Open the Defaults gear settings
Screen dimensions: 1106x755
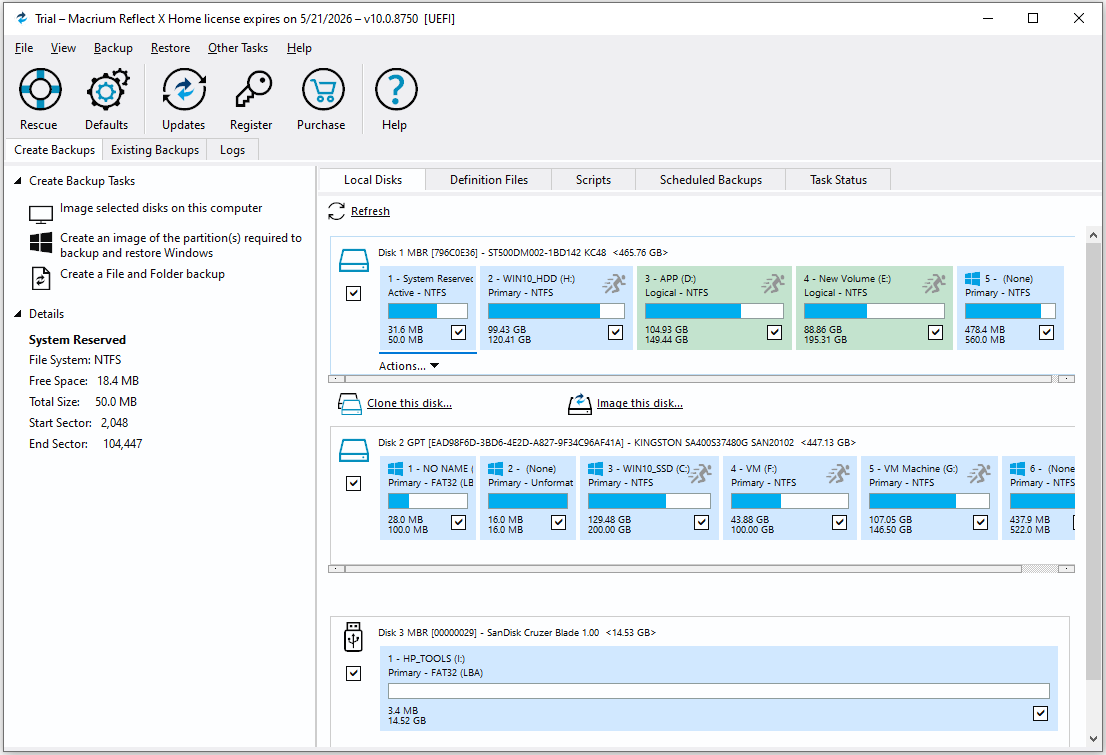click(x=107, y=90)
